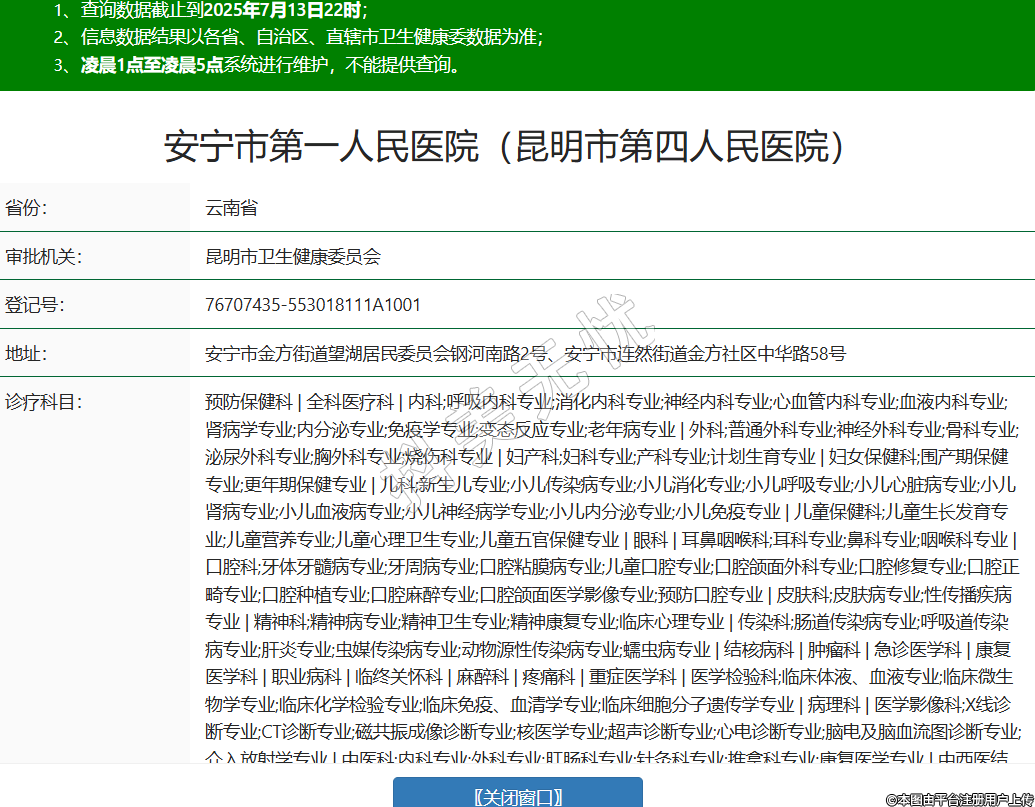Click the 诊疗科目 field label

[x=43, y=402]
